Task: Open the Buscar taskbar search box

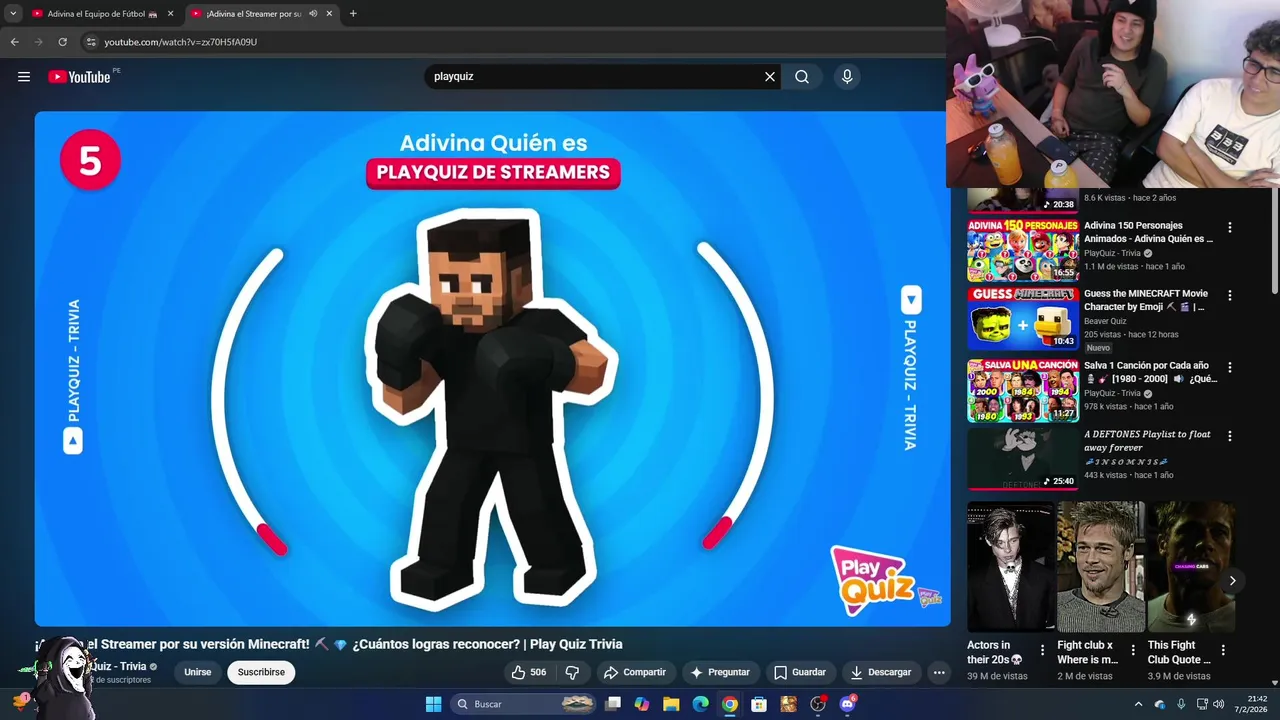Action: point(525,704)
